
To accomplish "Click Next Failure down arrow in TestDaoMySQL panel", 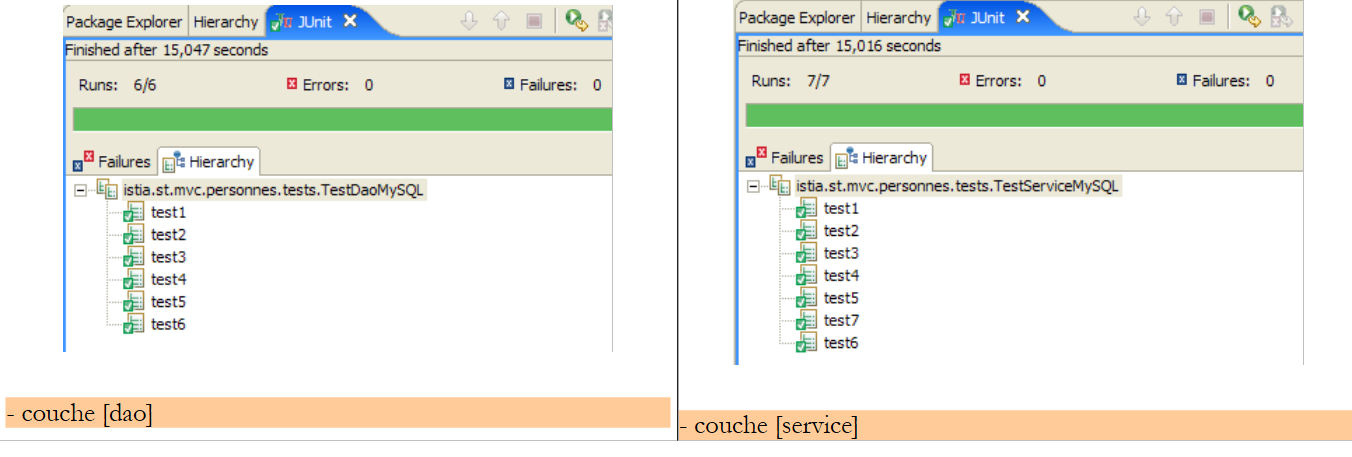I will point(471,21).
